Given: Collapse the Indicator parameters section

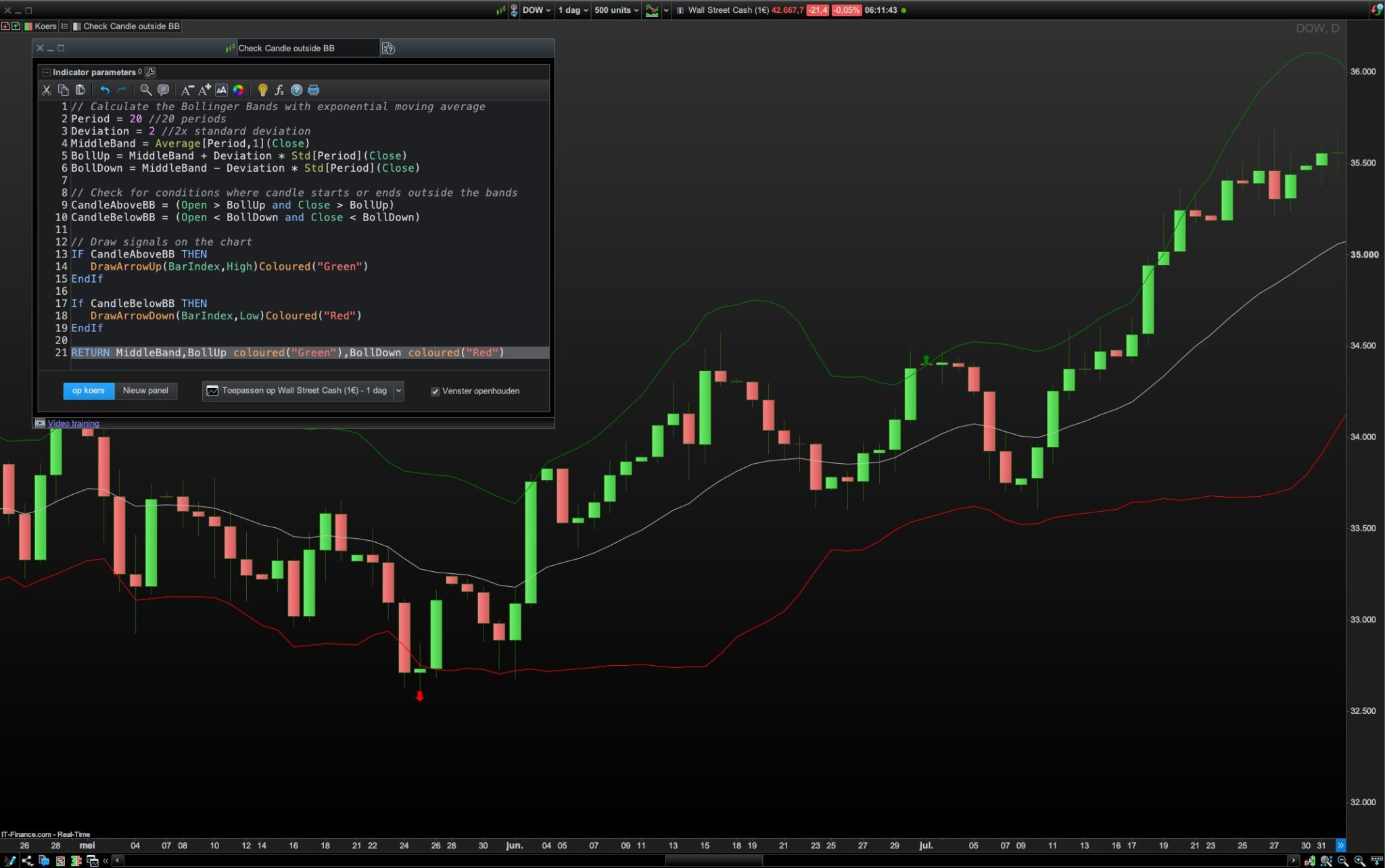Looking at the screenshot, I should coord(46,72).
